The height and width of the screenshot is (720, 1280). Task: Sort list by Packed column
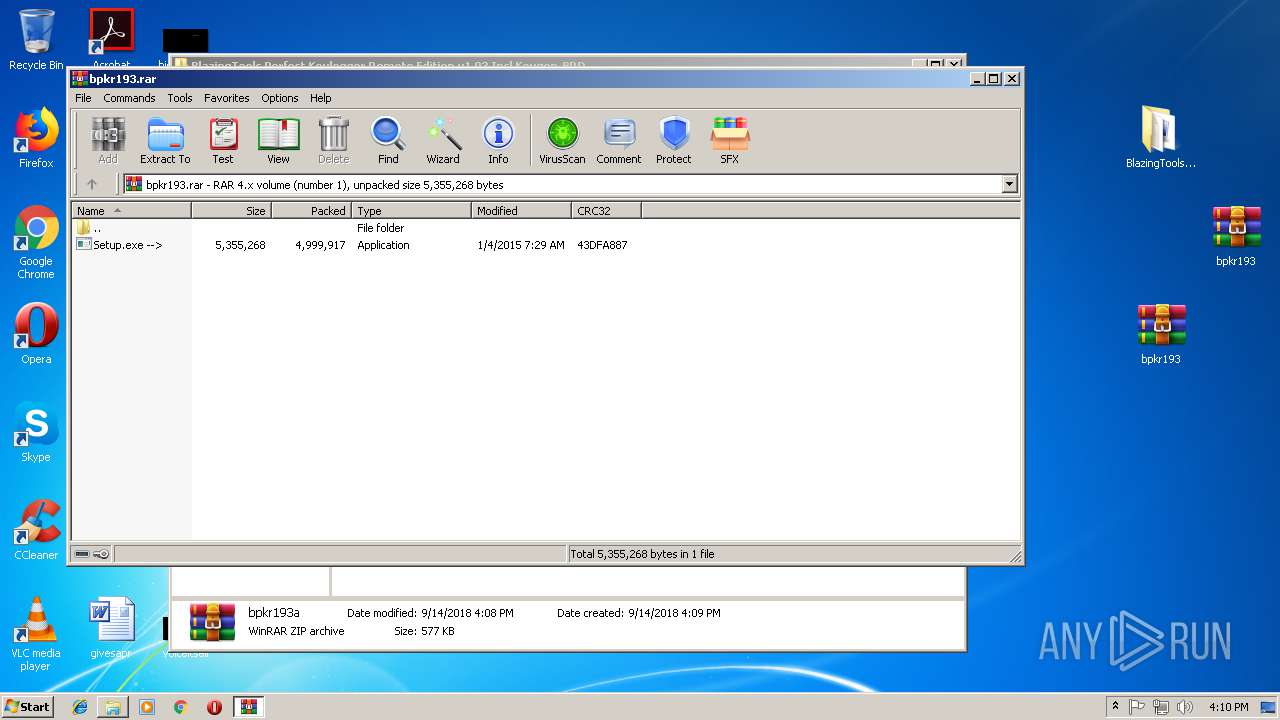click(311, 210)
